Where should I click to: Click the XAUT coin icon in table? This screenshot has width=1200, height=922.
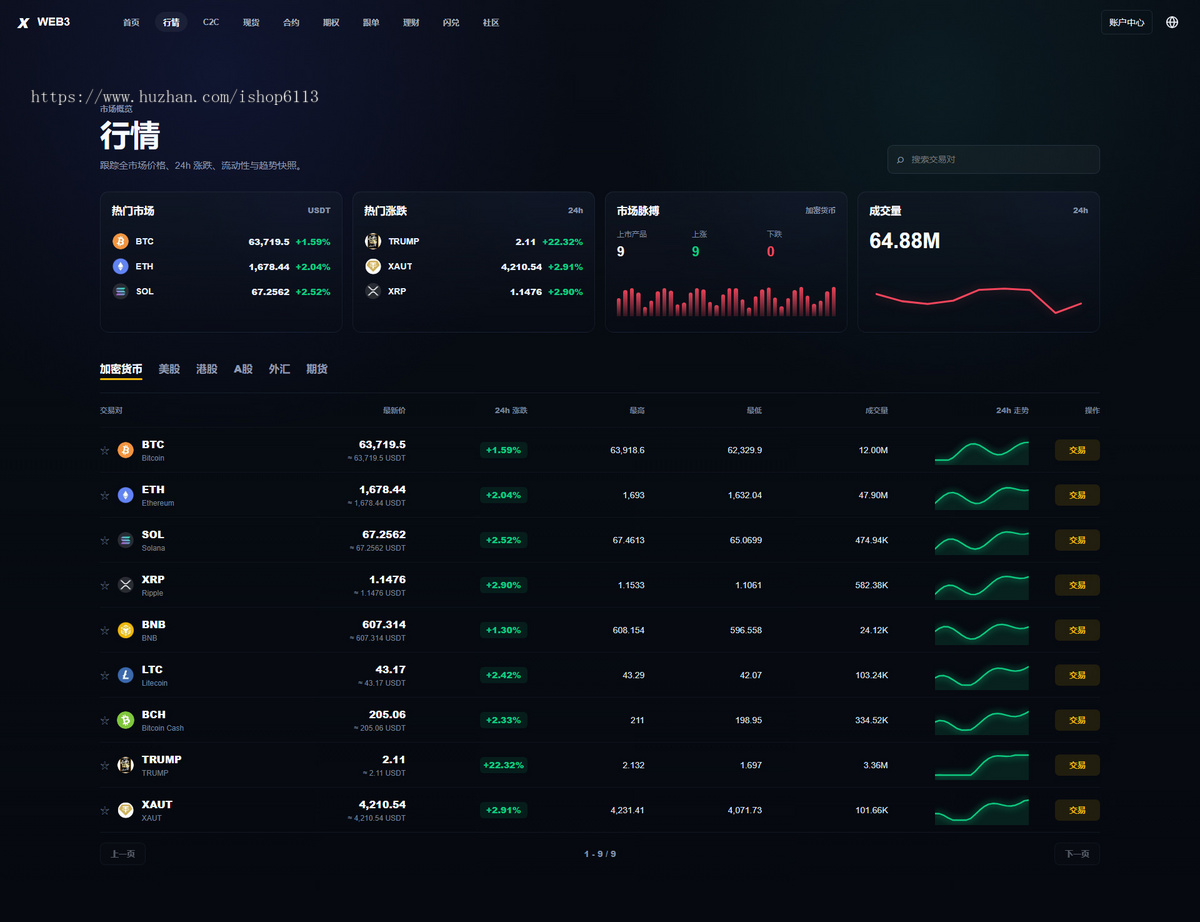click(125, 810)
